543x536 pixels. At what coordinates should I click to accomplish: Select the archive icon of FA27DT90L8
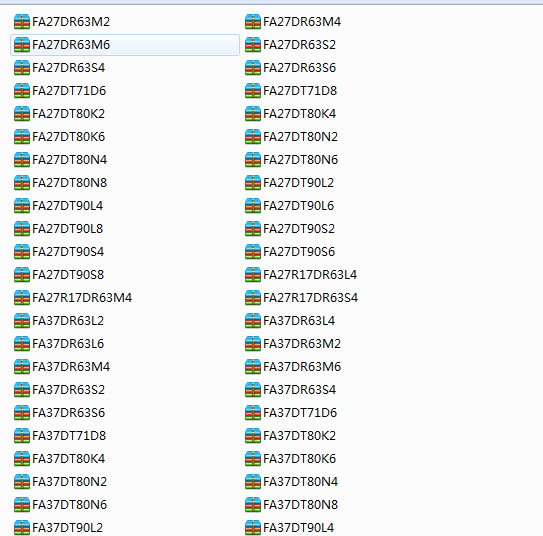point(22,229)
